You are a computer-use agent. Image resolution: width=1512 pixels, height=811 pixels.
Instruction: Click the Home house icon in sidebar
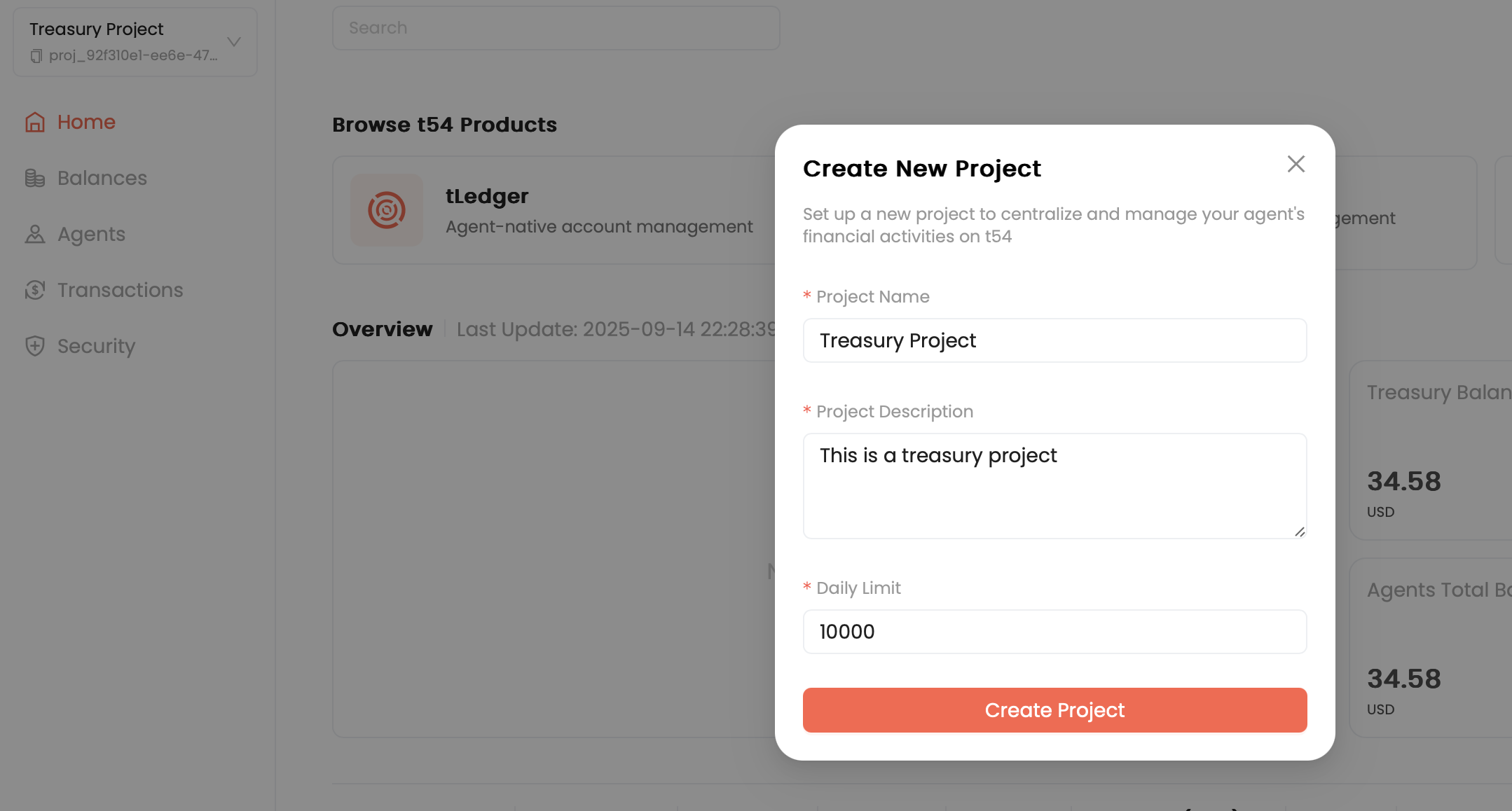point(35,122)
